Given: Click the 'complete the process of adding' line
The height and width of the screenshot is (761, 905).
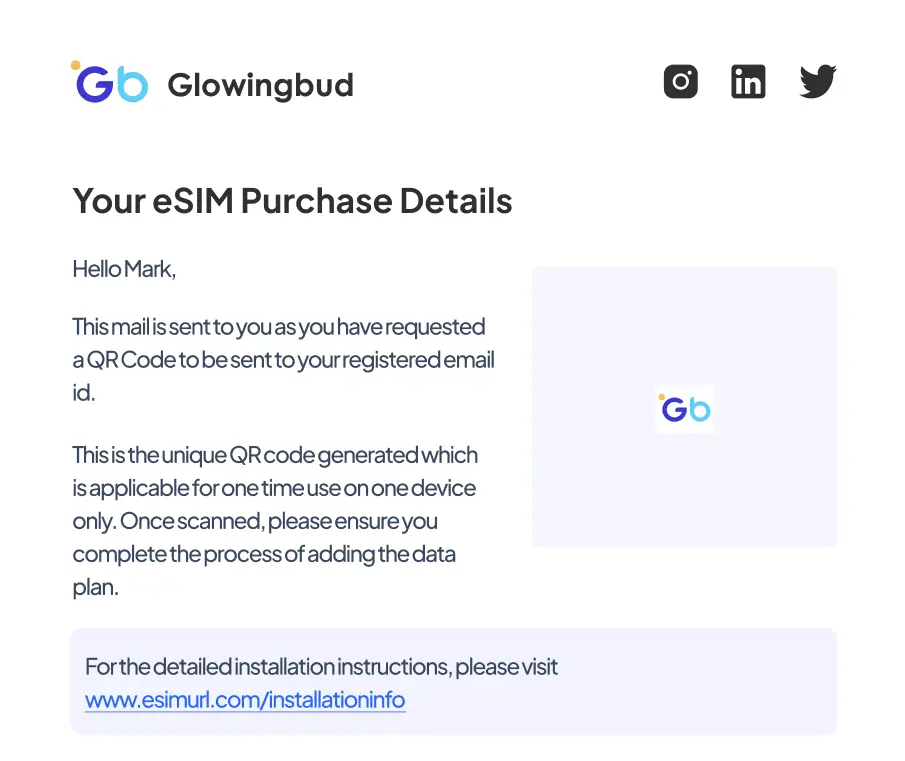Looking at the screenshot, I should pyautogui.click(x=264, y=554).
